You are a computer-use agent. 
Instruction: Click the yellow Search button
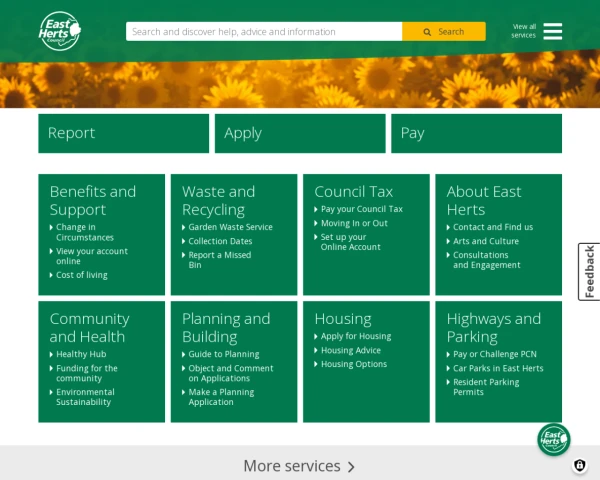444,31
